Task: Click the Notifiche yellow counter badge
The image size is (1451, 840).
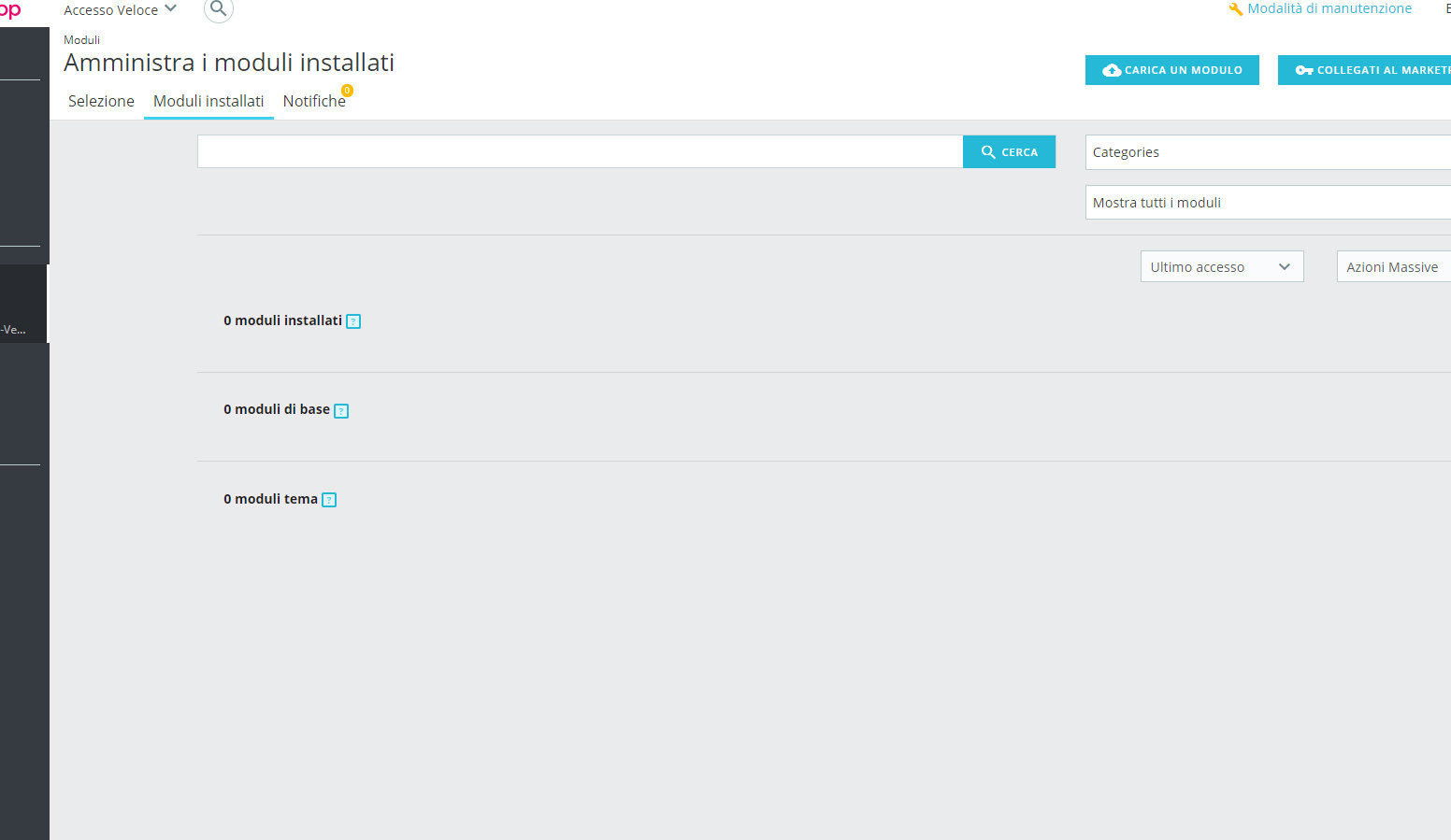Action: (347, 91)
